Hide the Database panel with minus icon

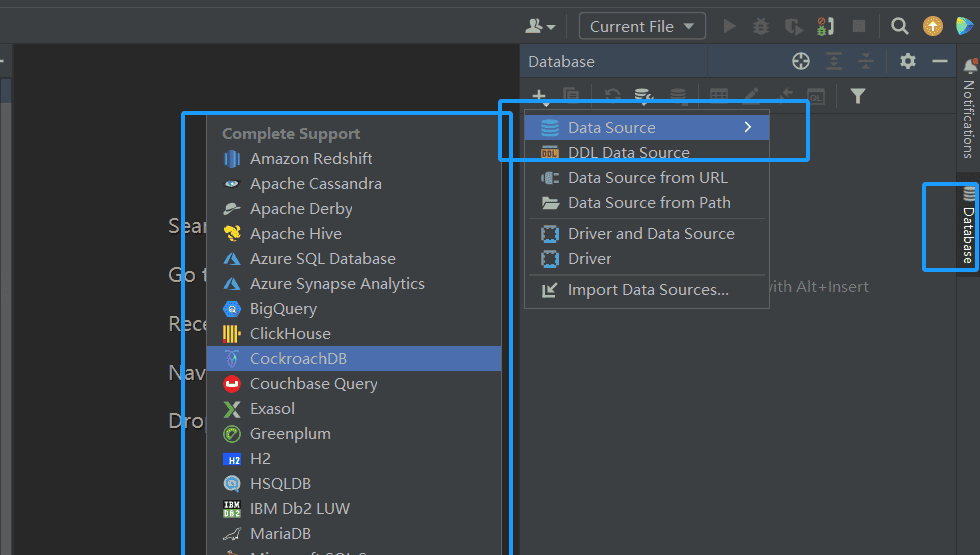[x=939, y=61]
